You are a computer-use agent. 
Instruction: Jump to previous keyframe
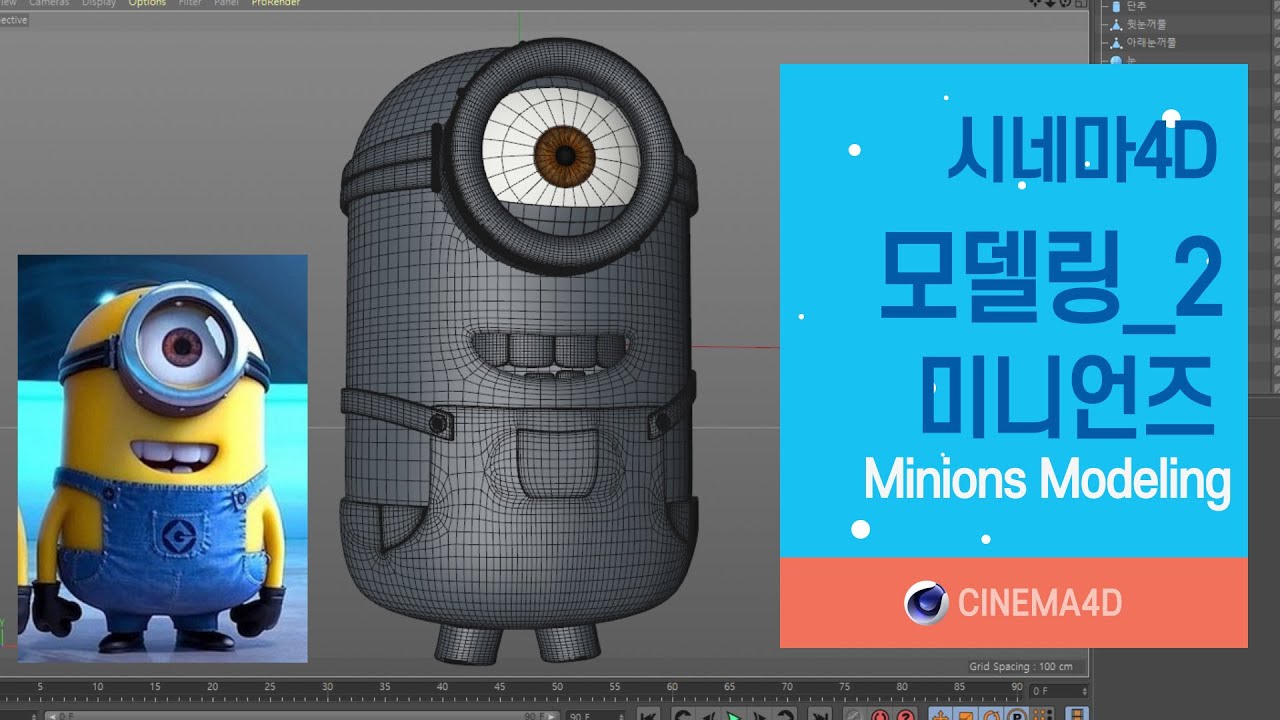684,714
